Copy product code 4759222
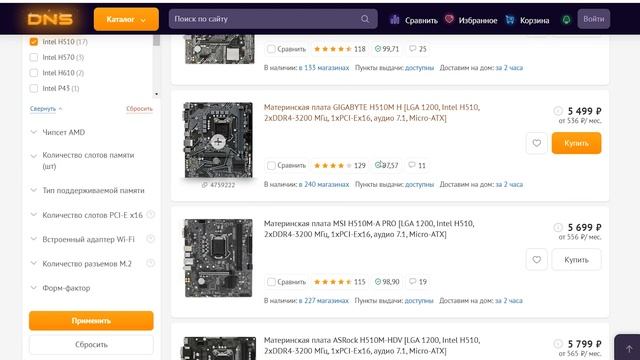Image resolution: width=640 pixels, height=360 pixels. coord(218,185)
